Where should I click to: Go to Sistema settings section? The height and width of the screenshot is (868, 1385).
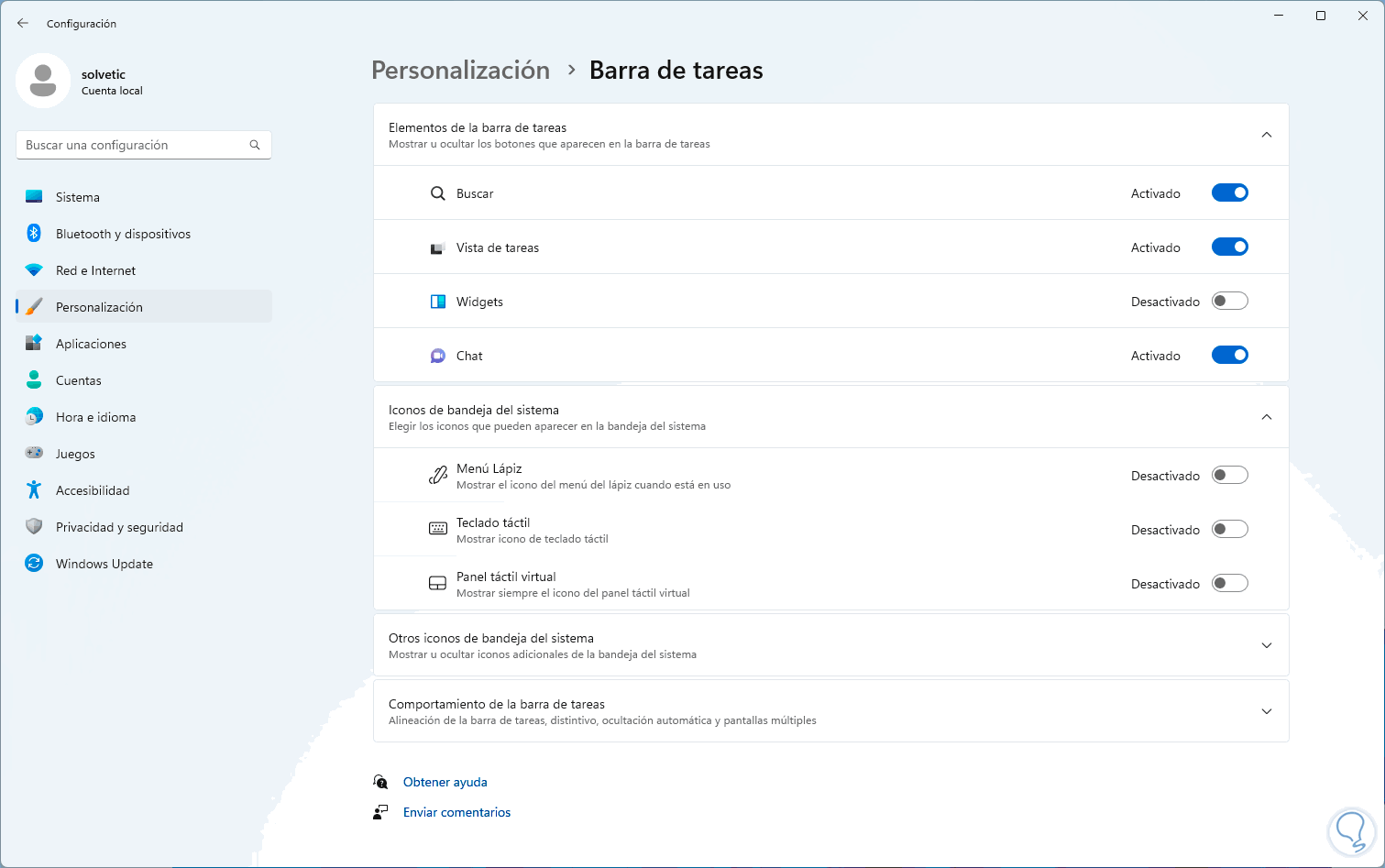pos(78,197)
